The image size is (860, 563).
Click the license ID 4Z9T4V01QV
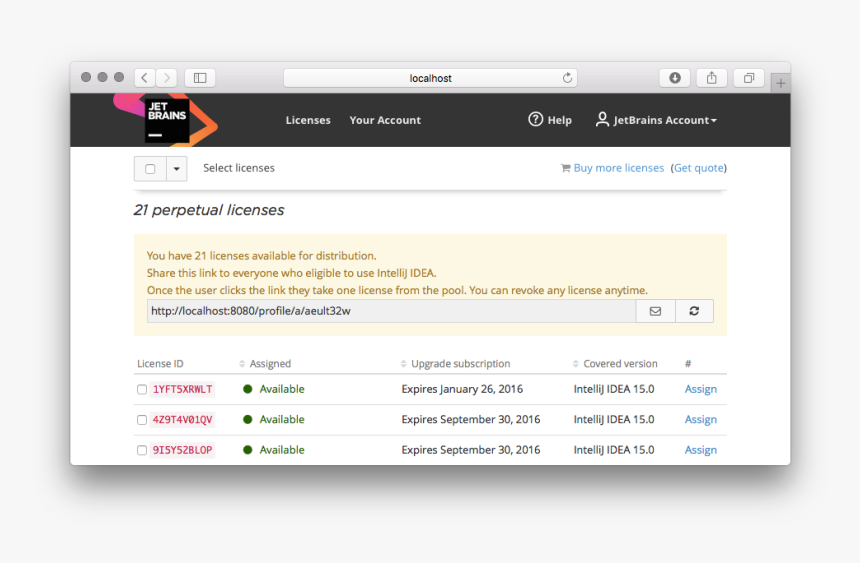[182, 420]
